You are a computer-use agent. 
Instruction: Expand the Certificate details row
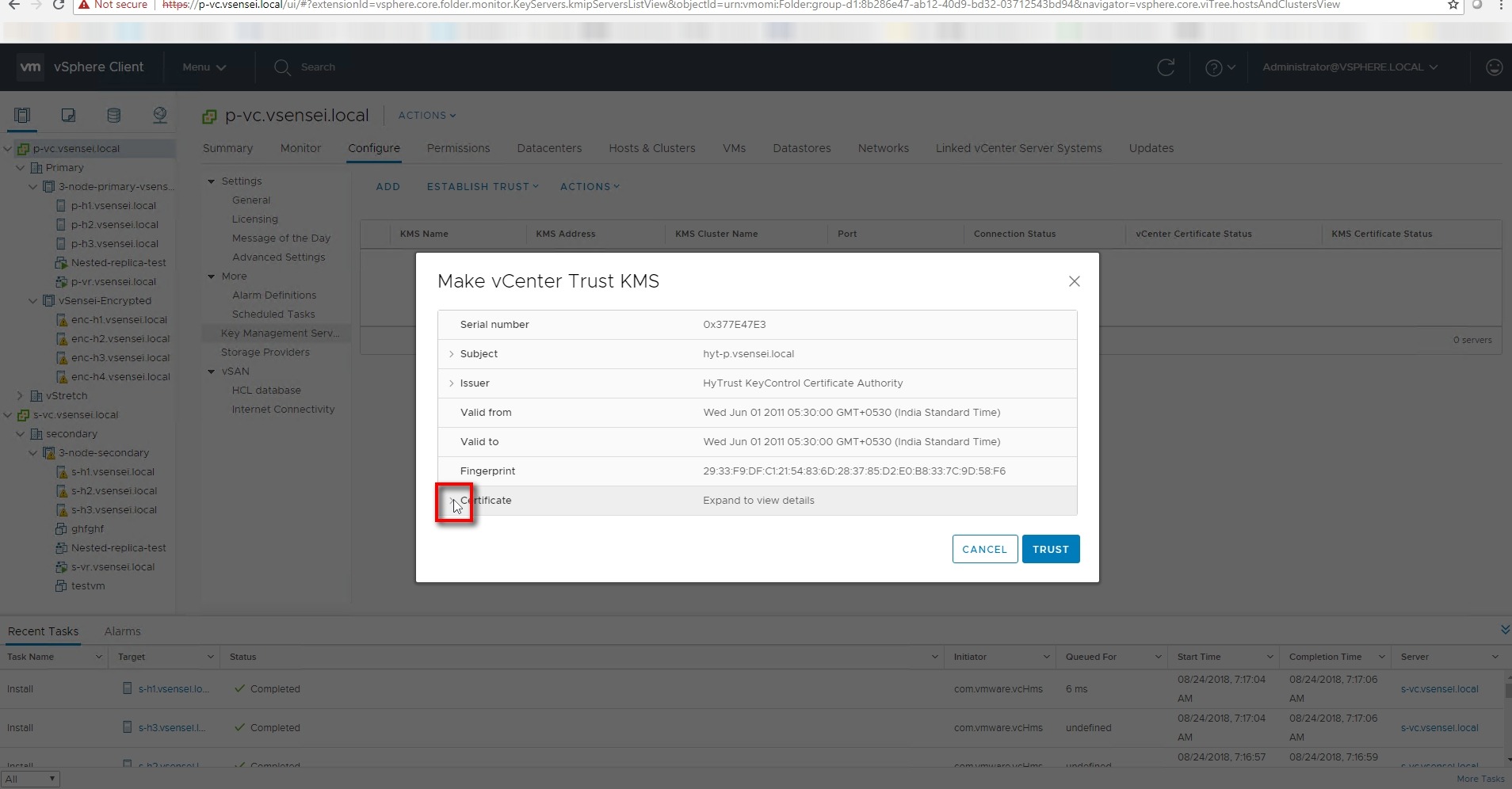(x=452, y=501)
